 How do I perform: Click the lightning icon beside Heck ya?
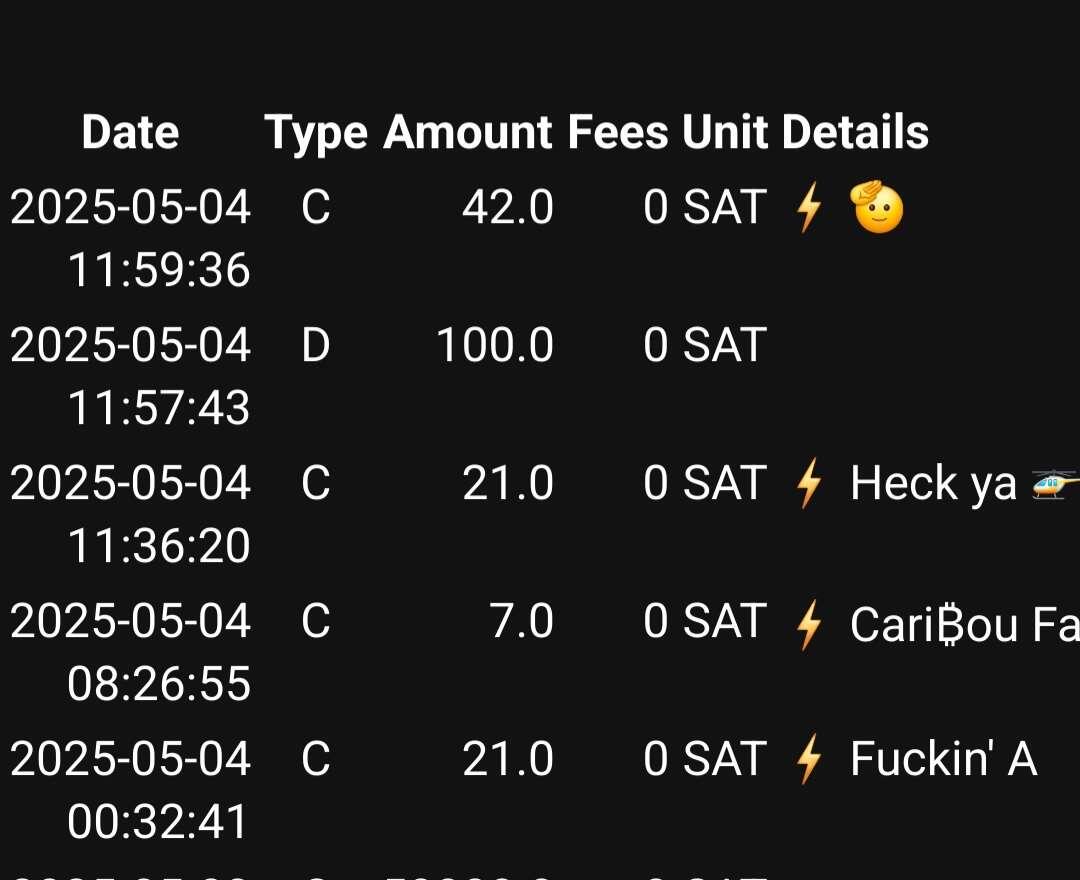809,483
